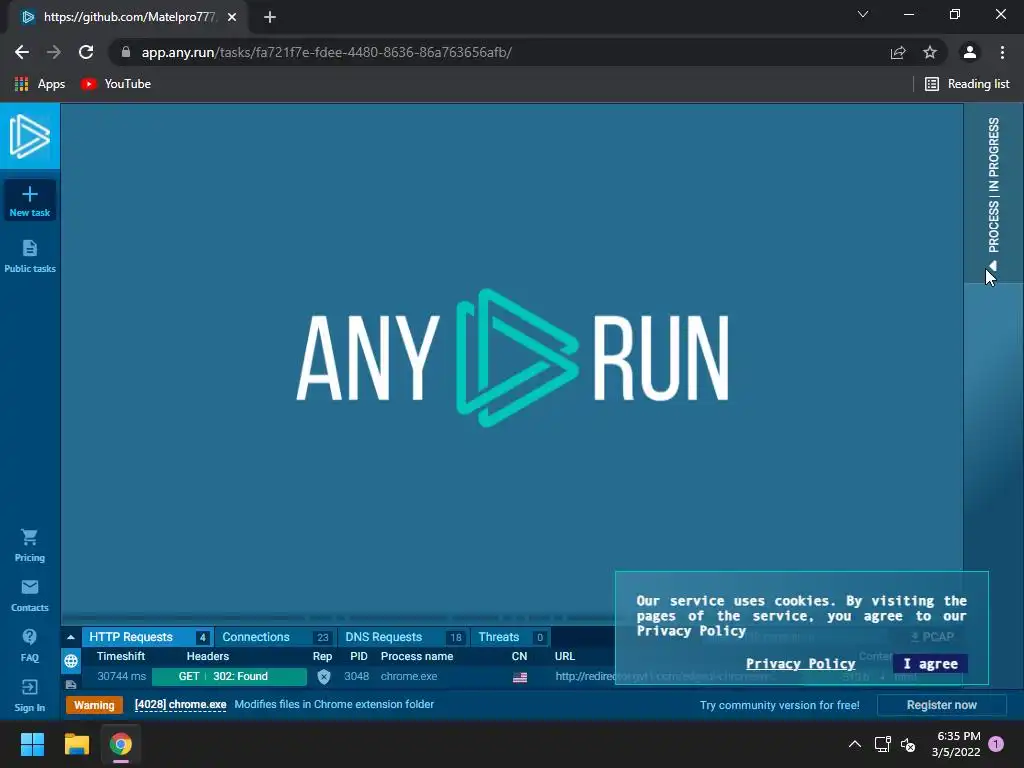Click the GET 302: Found header badge

(x=229, y=677)
